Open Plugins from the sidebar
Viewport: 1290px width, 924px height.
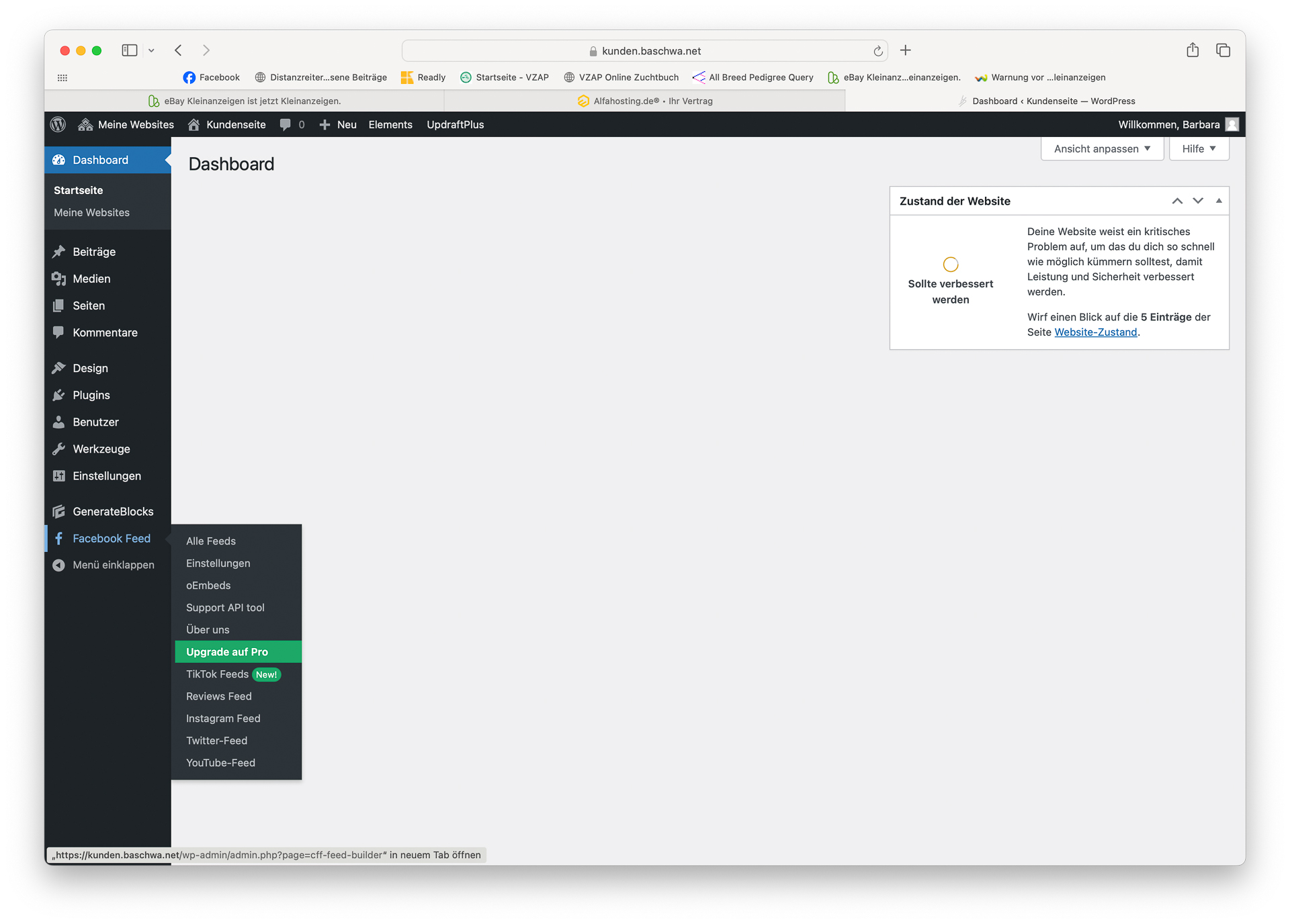point(91,395)
